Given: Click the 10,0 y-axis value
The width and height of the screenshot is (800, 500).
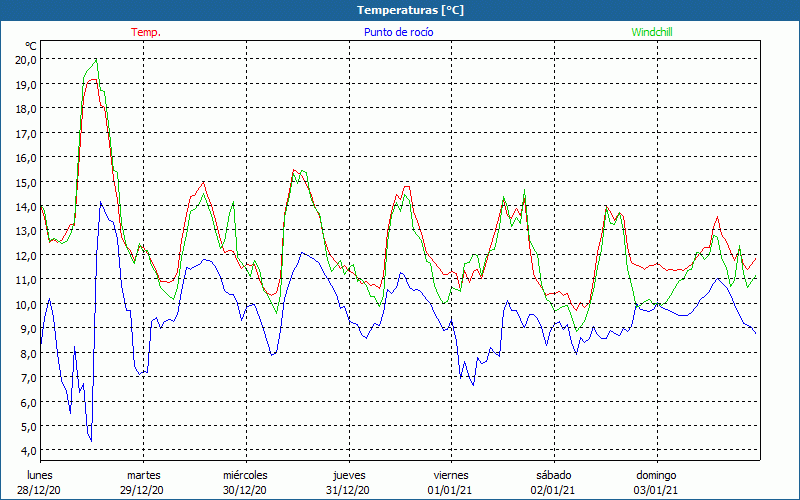Looking at the screenshot, I should pyautogui.click(x=26, y=304).
